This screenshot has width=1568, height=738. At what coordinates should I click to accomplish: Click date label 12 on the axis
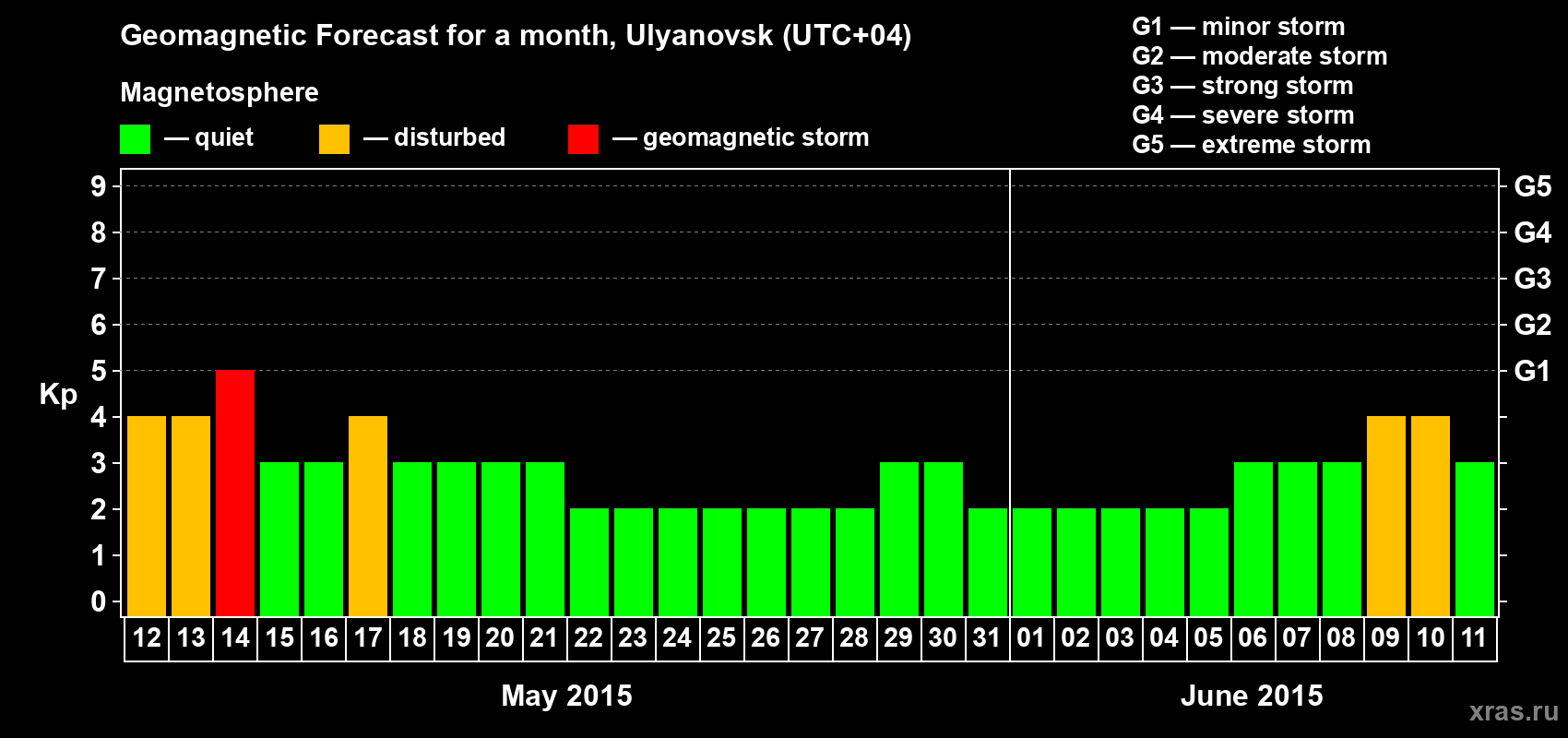147,638
